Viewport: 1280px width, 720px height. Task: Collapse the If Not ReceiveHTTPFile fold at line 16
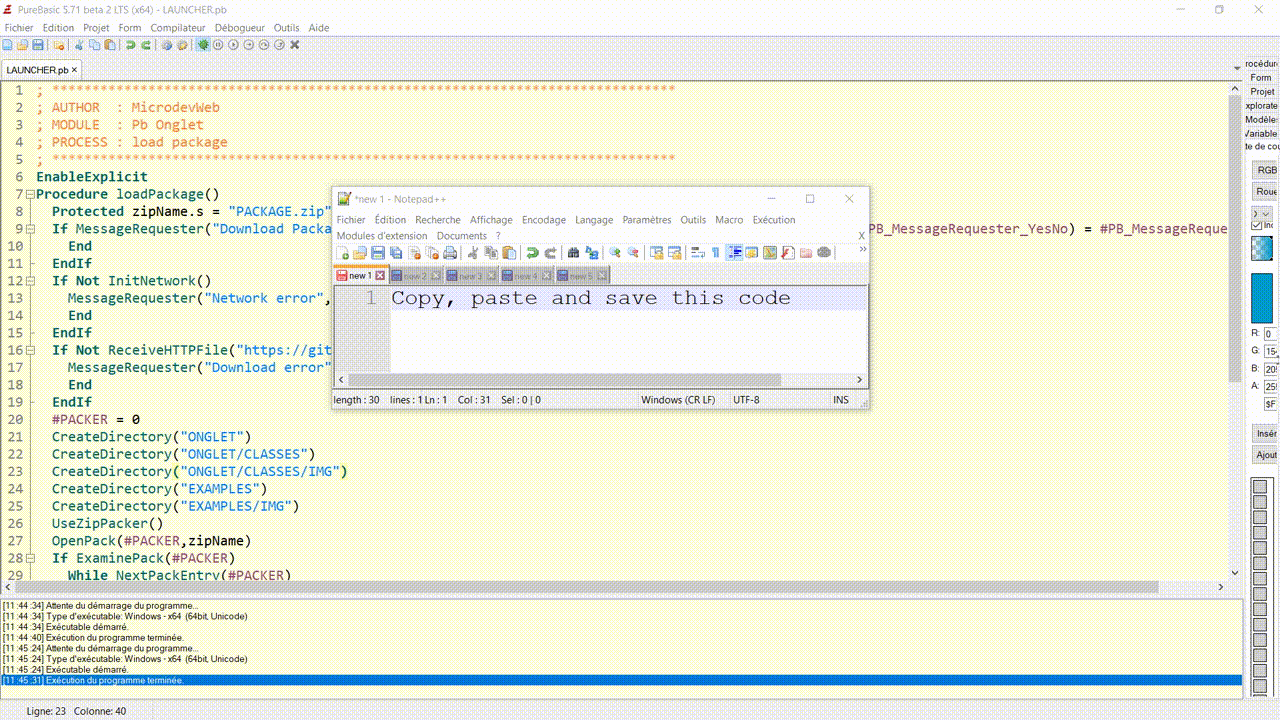tap(29, 350)
